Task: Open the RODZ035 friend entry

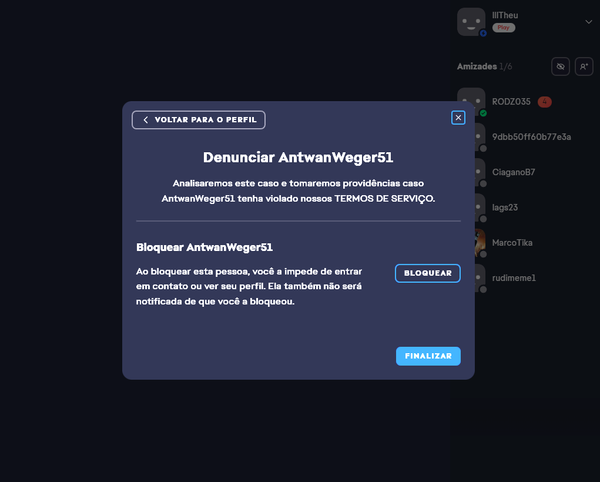Action: pyautogui.click(x=511, y=102)
